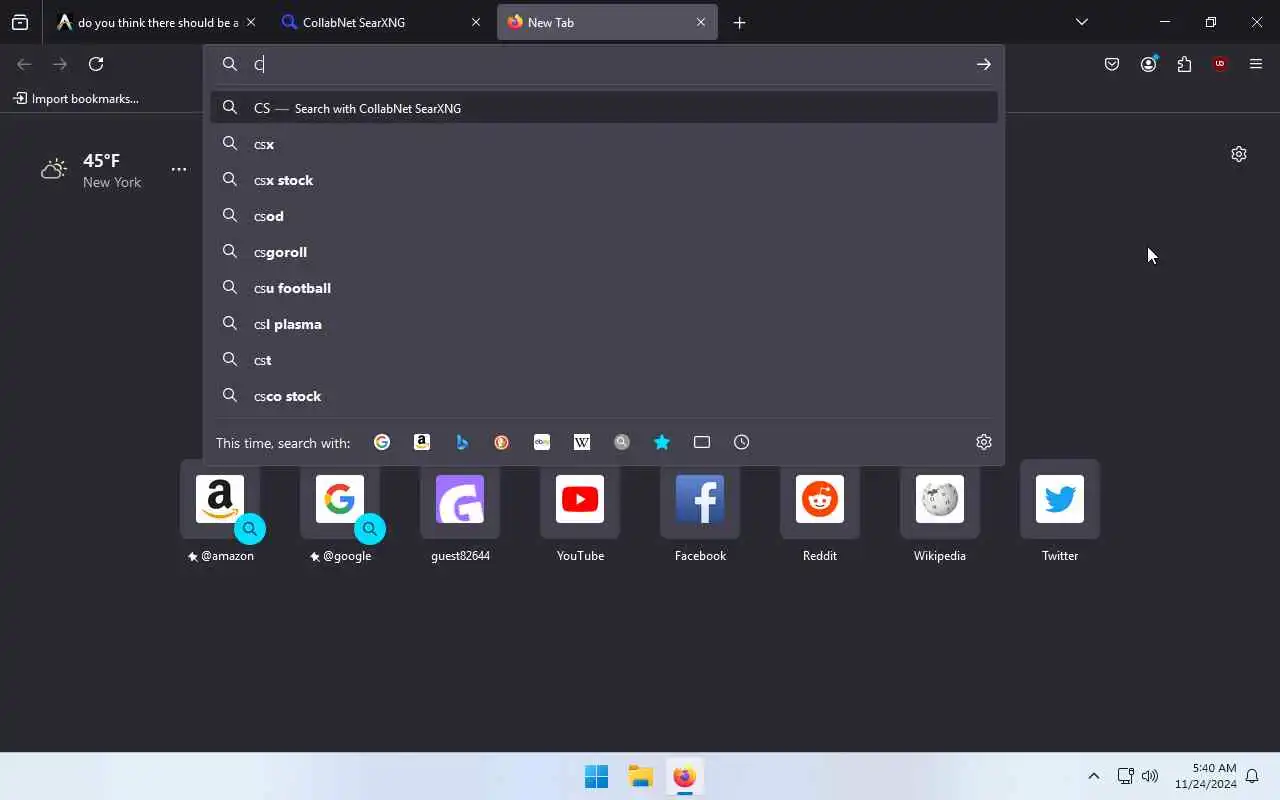The height and width of the screenshot is (800, 1280).
Task: Select 'csl plasma' suggestion
Action: click(x=604, y=324)
